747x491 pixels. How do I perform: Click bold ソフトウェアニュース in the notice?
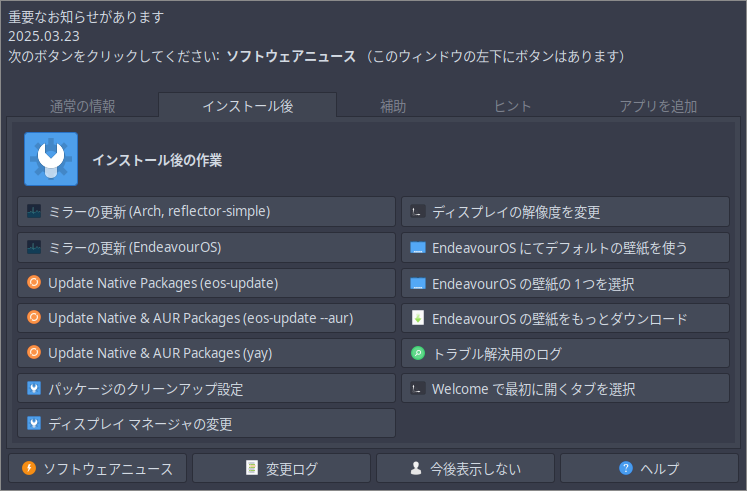pos(291,56)
